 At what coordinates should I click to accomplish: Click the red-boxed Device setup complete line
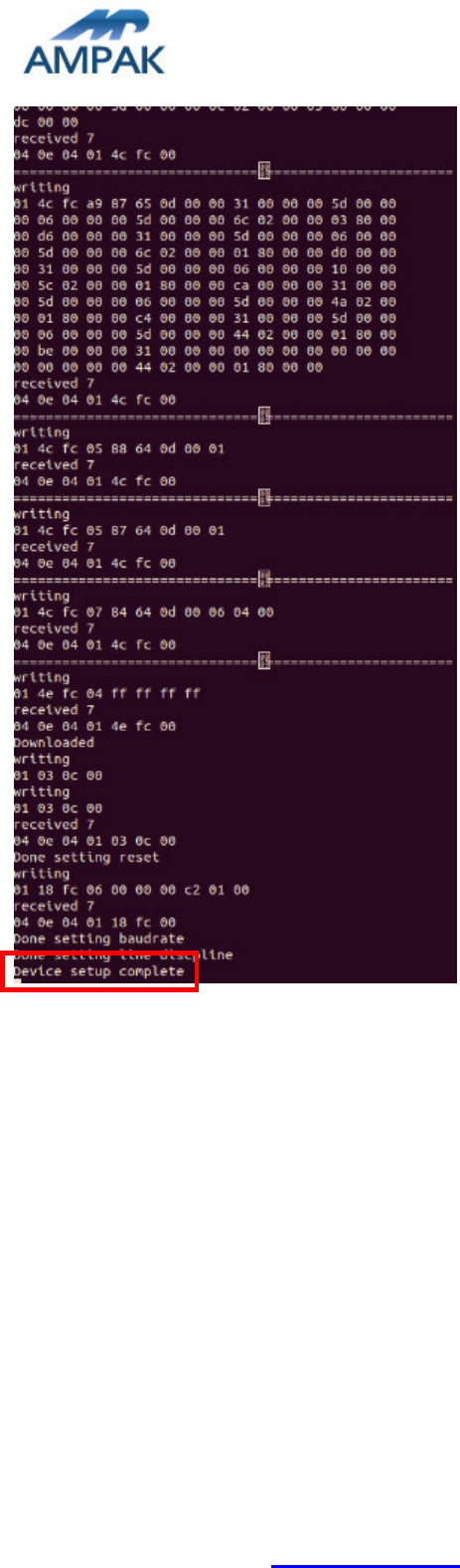click(x=99, y=970)
